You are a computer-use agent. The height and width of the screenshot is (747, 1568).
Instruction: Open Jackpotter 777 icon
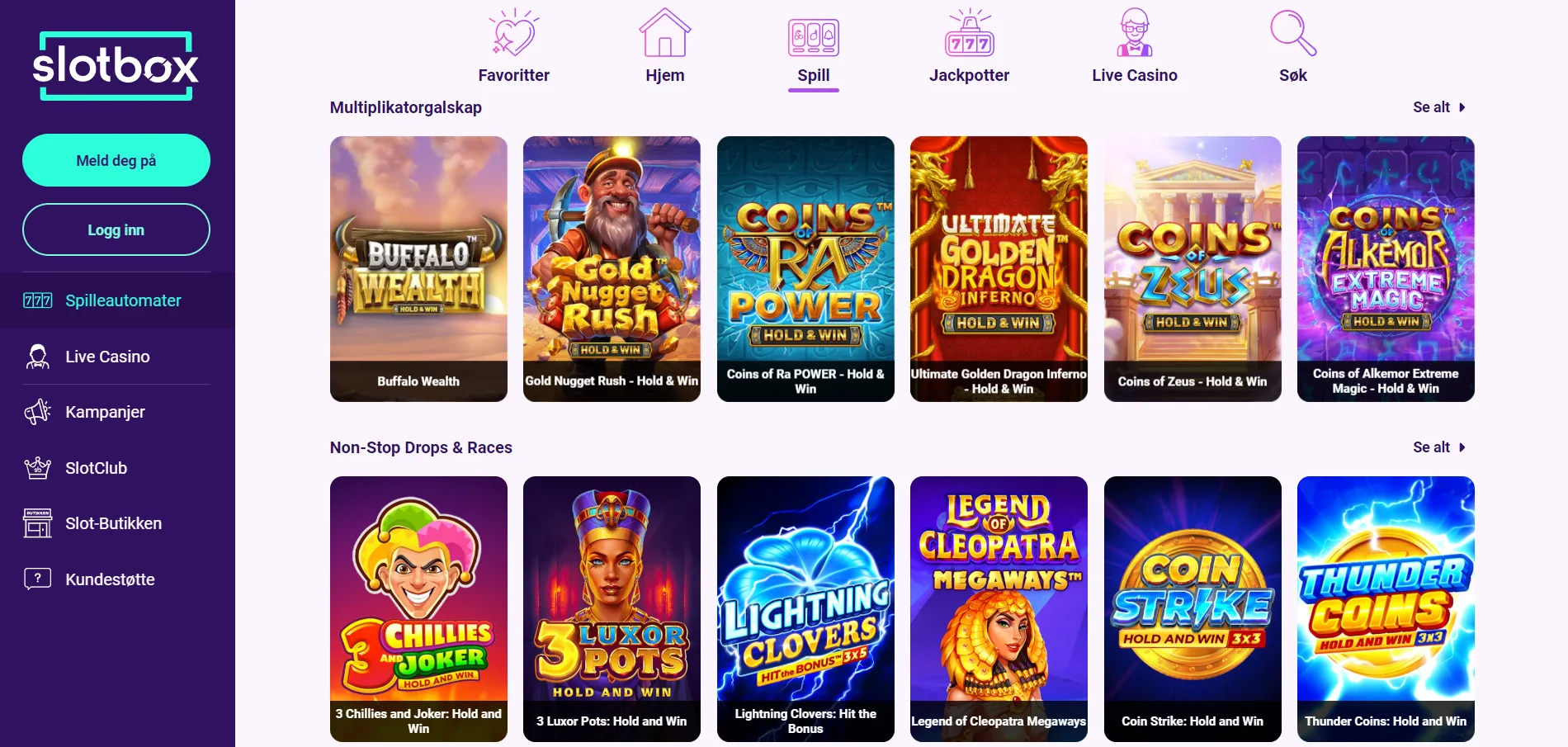[x=969, y=33]
